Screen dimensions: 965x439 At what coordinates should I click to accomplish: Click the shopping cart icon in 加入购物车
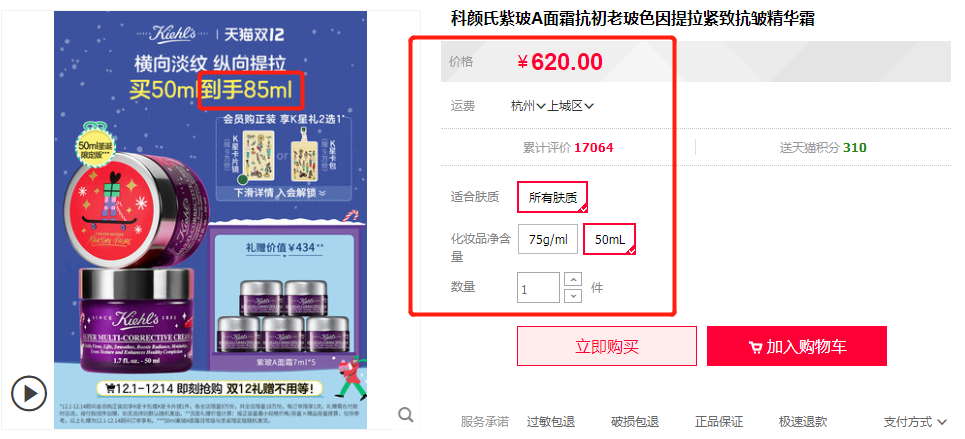pyautogui.click(x=755, y=347)
